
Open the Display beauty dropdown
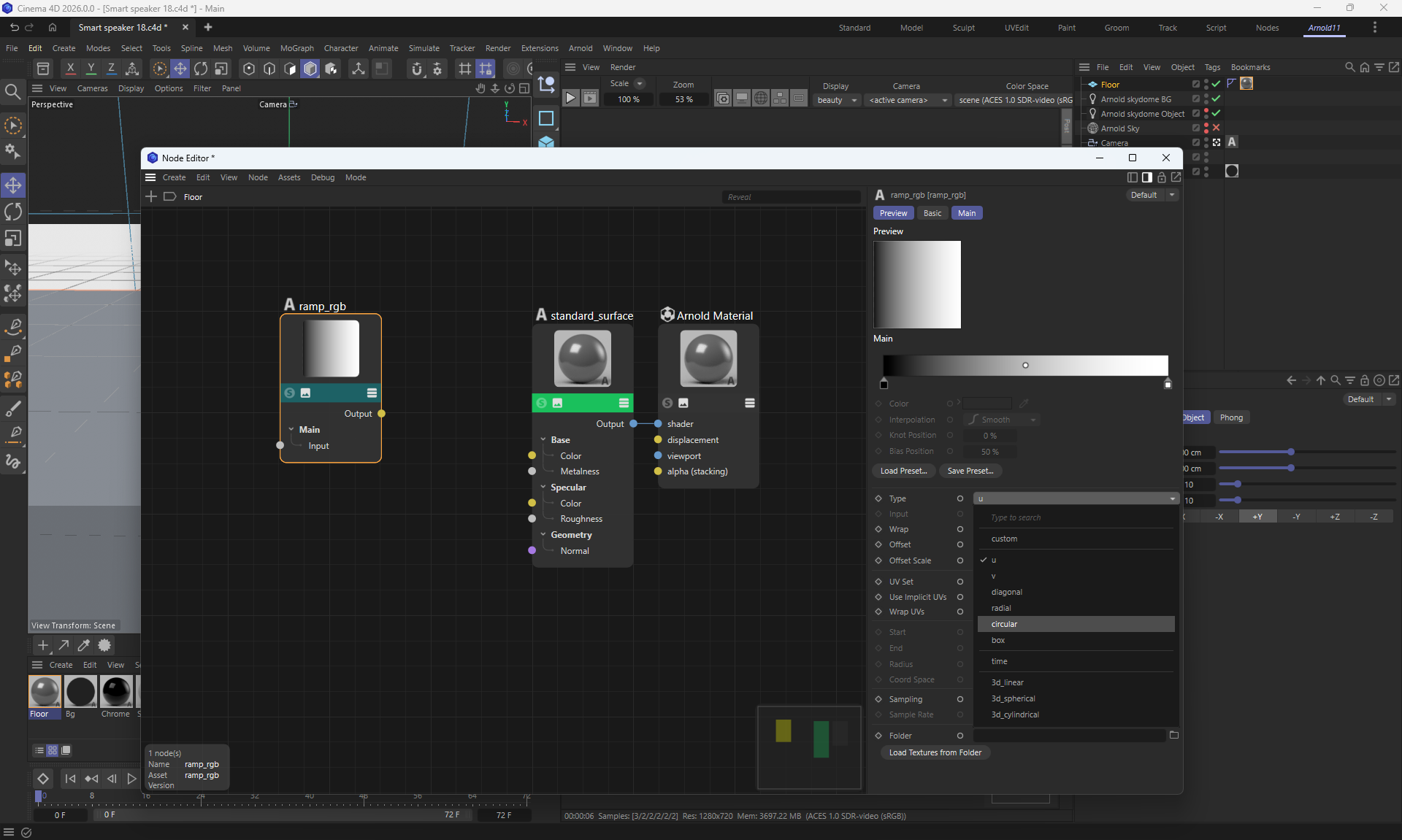[837, 100]
